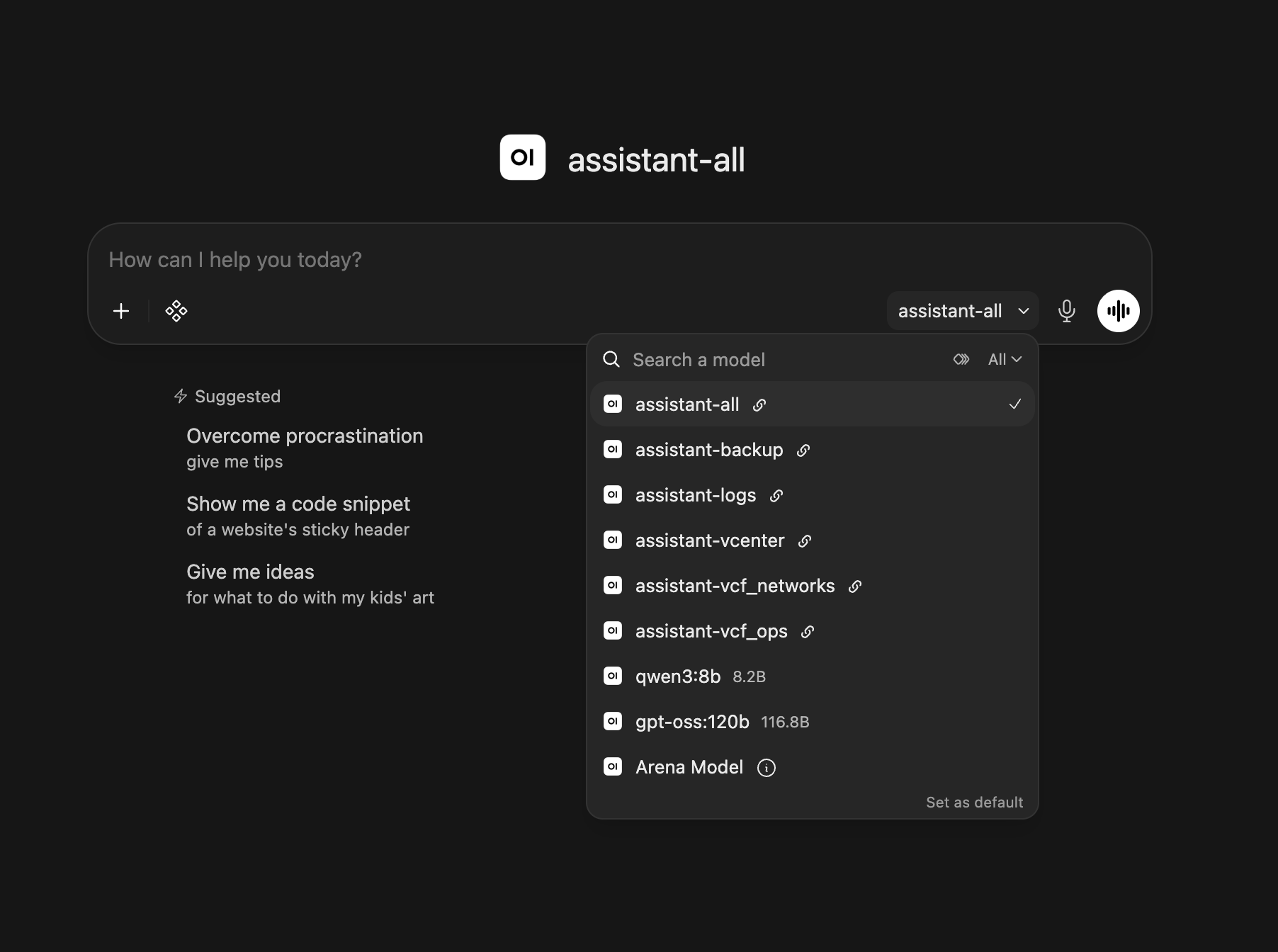Switch to assistant-vcf_networks model
This screenshot has width=1278, height=952.
click(x=813, y=585)
